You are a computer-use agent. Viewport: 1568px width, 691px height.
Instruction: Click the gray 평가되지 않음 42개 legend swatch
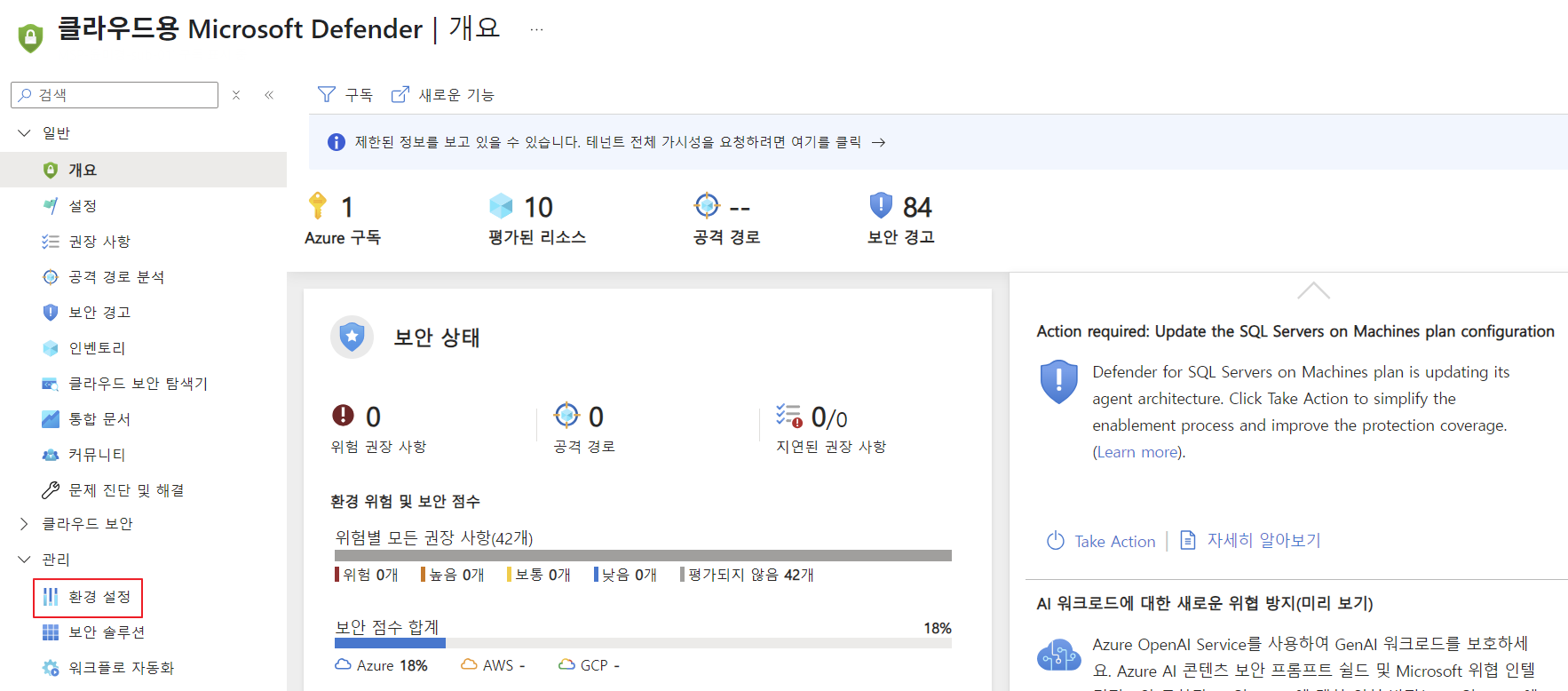683,575
